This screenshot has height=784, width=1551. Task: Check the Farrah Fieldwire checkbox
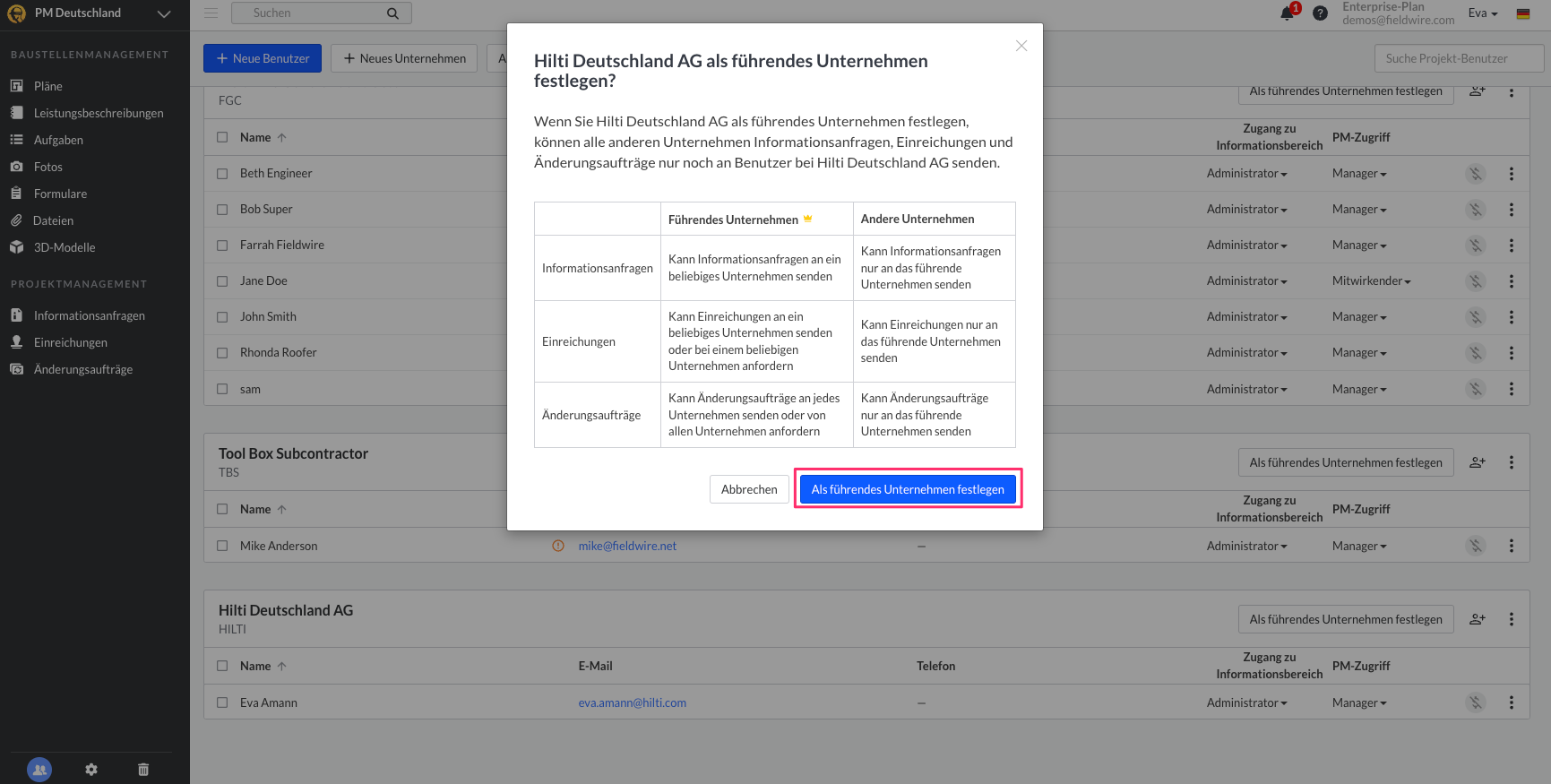[x=222, y=246]
